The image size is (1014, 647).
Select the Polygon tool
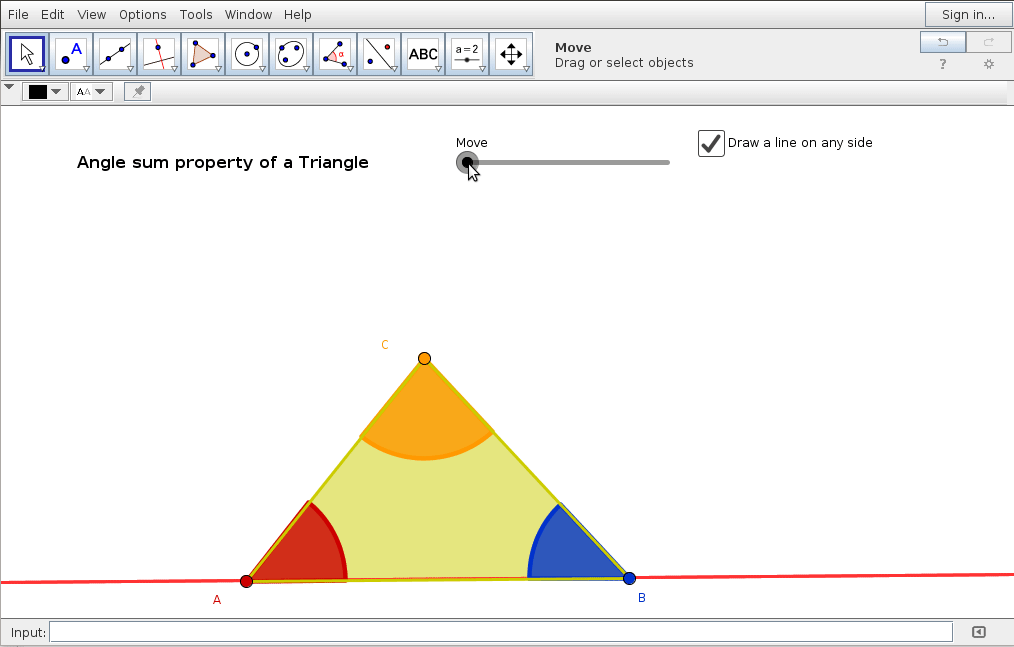(203, 54)
